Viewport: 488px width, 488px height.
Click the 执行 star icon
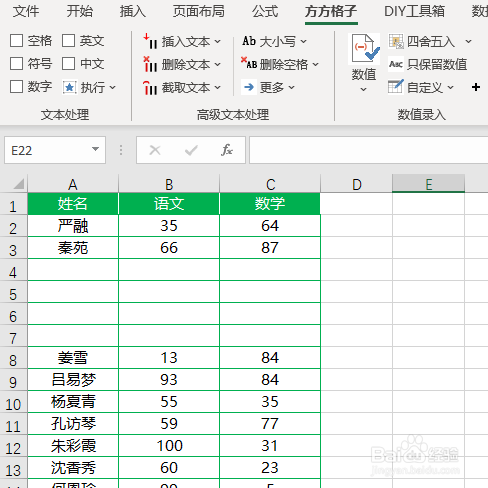click(70, 87)
